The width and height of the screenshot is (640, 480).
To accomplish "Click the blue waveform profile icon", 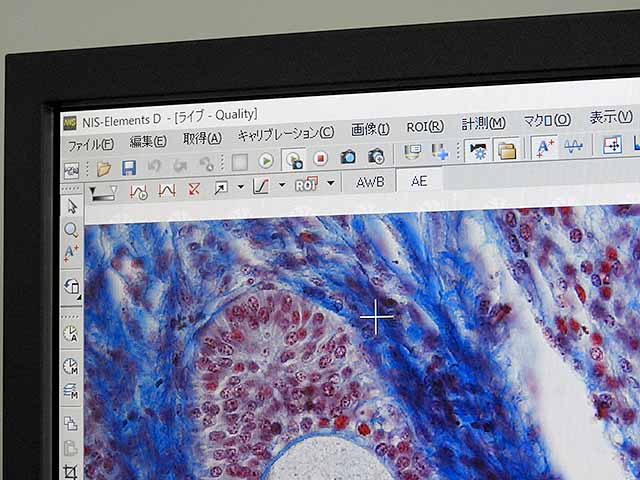I will tap(573, 146).
